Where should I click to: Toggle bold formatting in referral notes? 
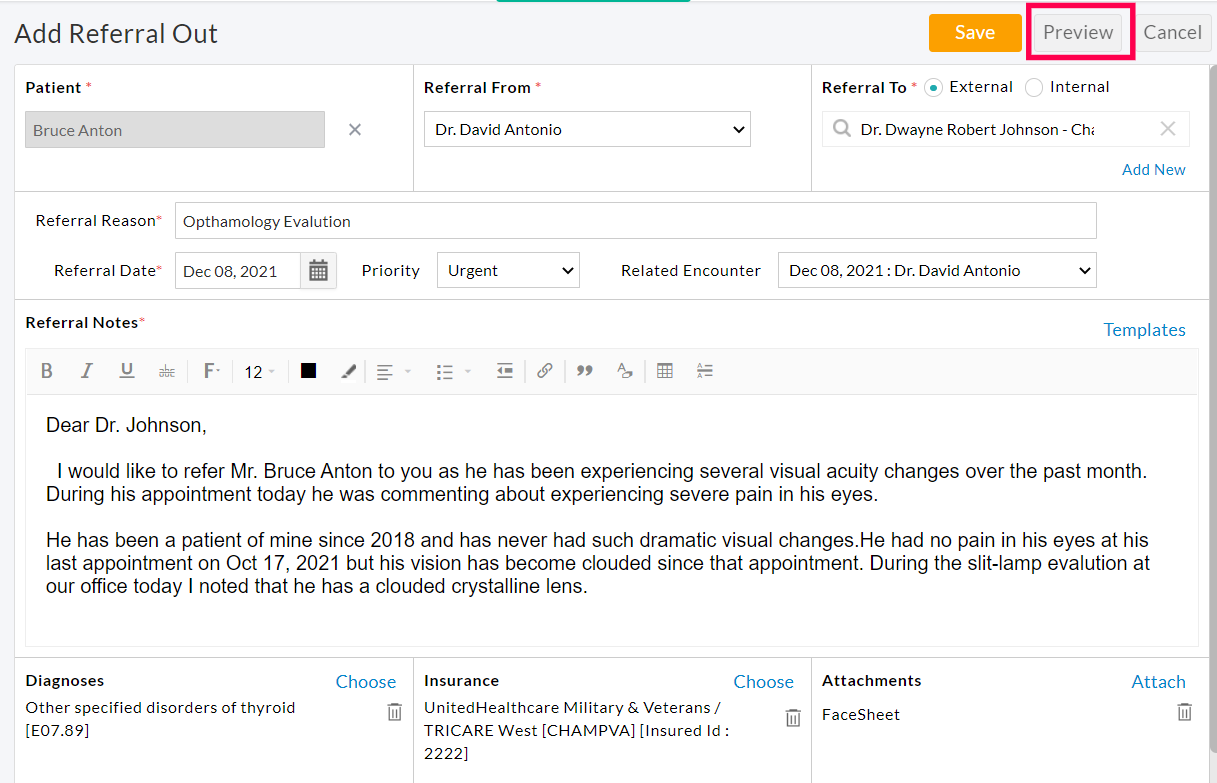click(x=46, y=370)
